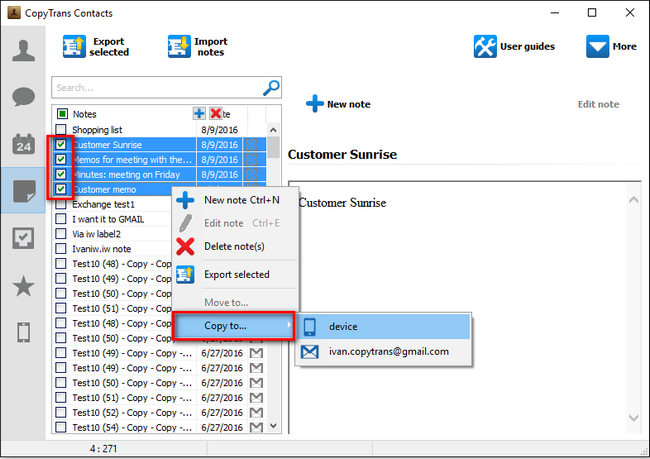The width and height of the screenshot is (650, 459).
Task: Check the Shopping list note
Action: tap(61, 129)
